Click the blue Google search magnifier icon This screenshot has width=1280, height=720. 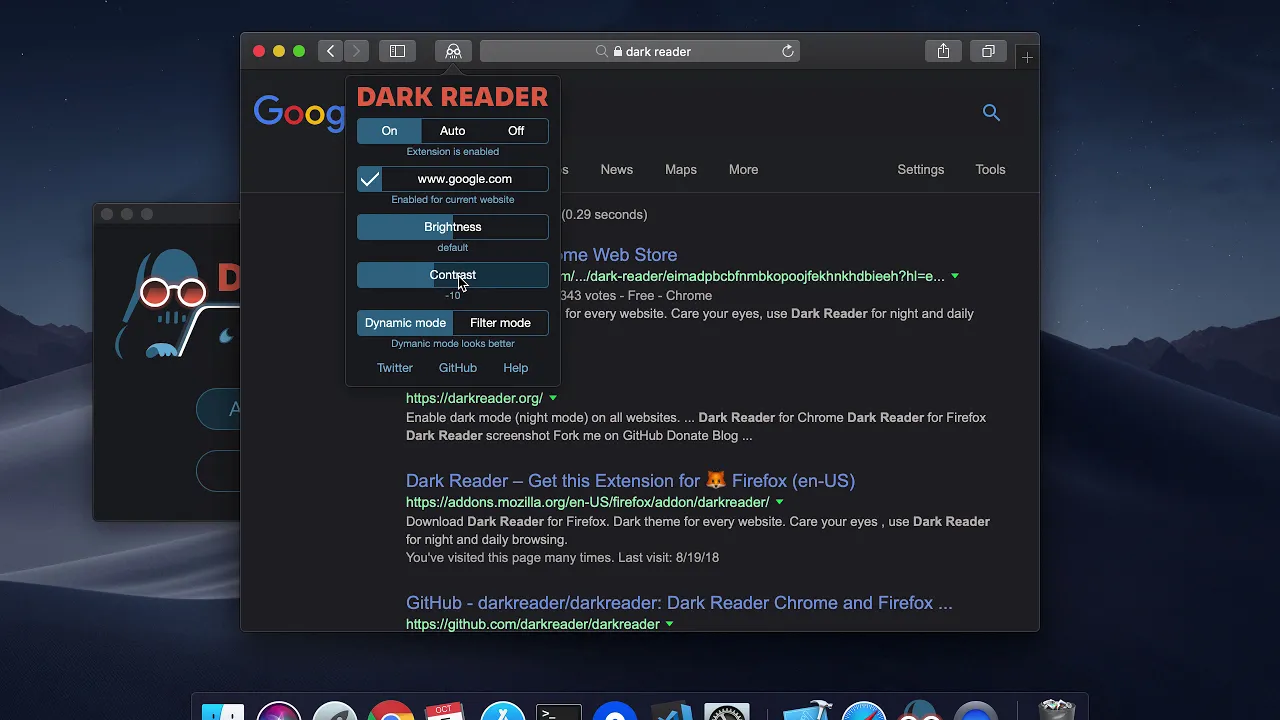[991, 112]
